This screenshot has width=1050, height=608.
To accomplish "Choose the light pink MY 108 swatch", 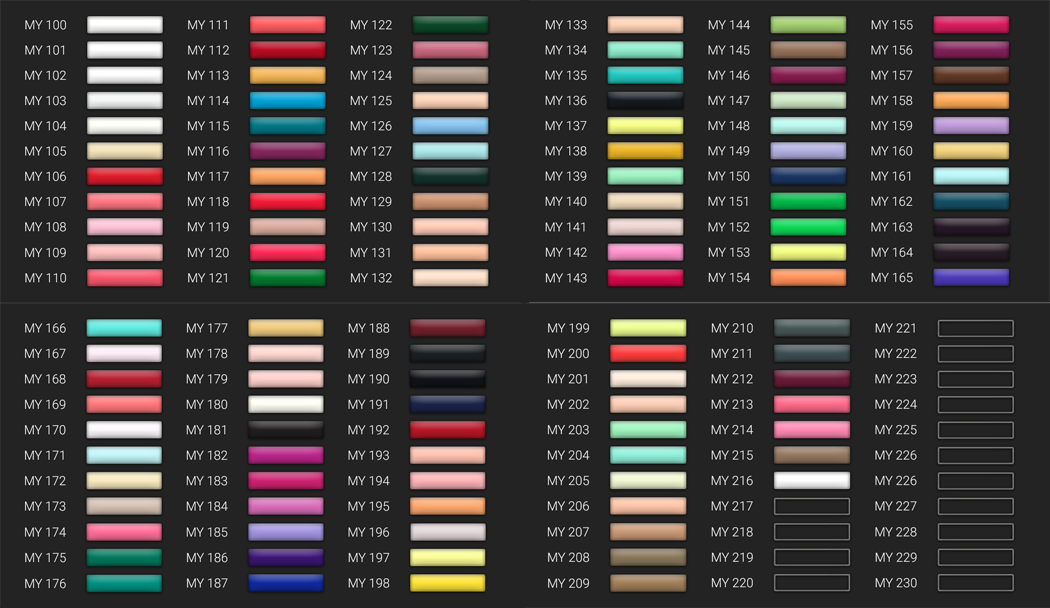I will pos(125,227).
